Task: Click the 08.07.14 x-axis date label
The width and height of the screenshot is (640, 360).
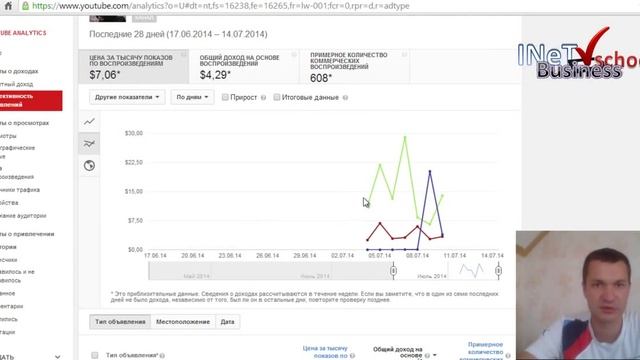Action: click(x=417, y=256)
